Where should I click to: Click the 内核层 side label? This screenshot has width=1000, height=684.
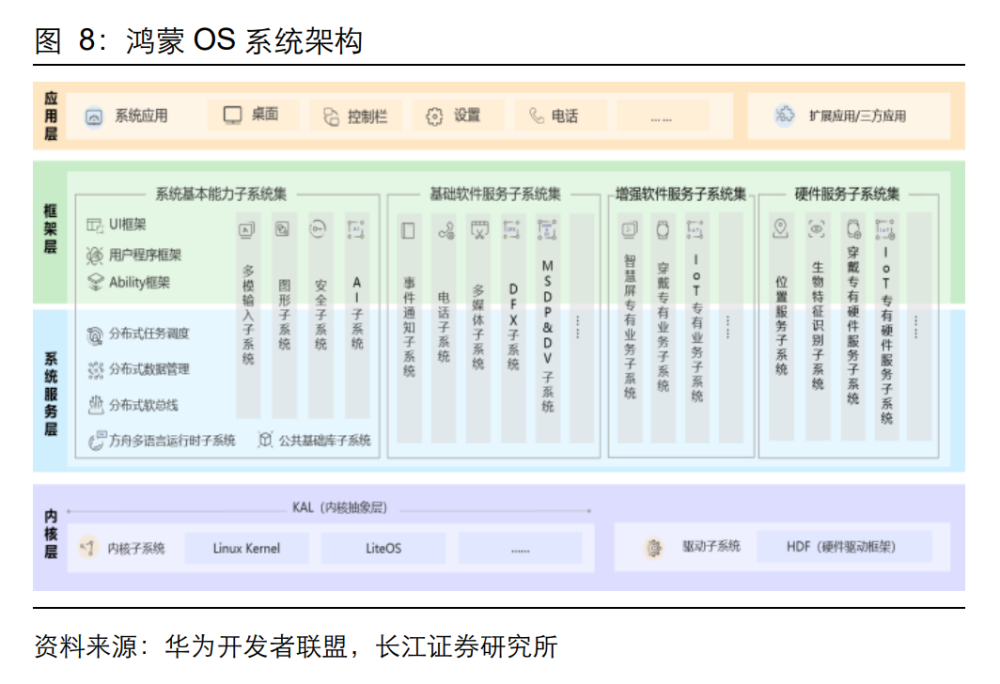pyautogui.click(x=50, y=534)
